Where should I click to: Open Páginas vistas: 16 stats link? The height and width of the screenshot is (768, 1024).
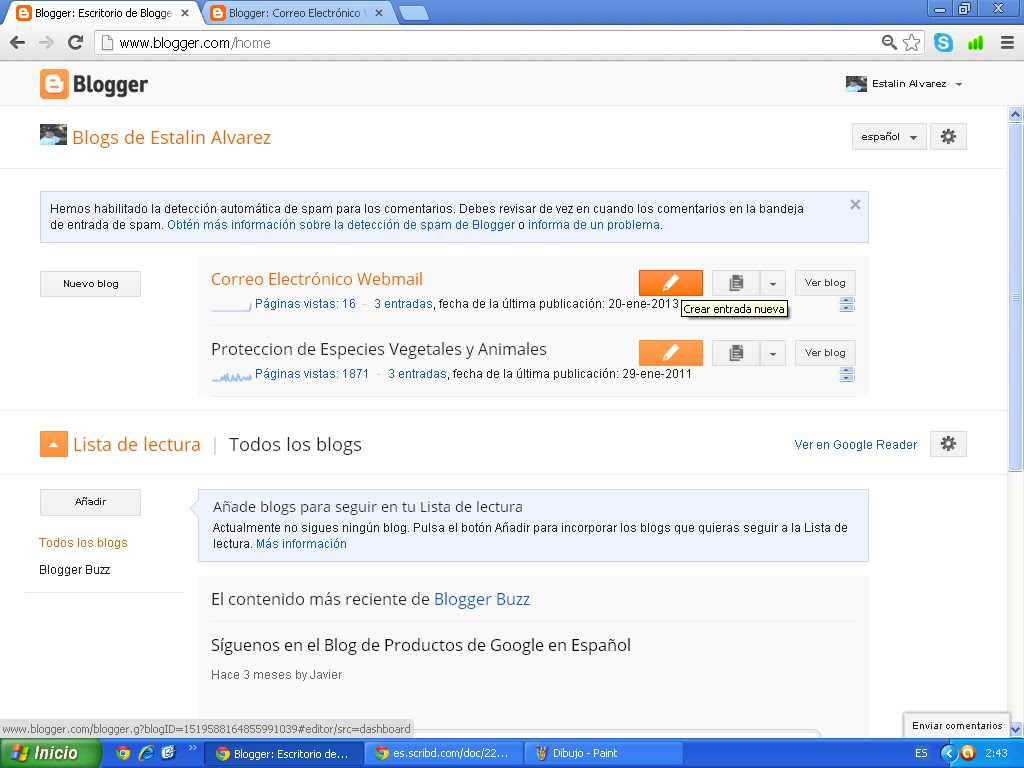(x=305, y=304)
